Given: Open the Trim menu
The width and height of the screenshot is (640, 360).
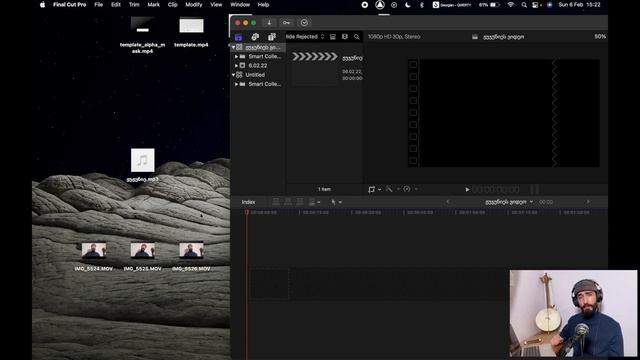Looking at the screenshot, I should pos(134,5).
